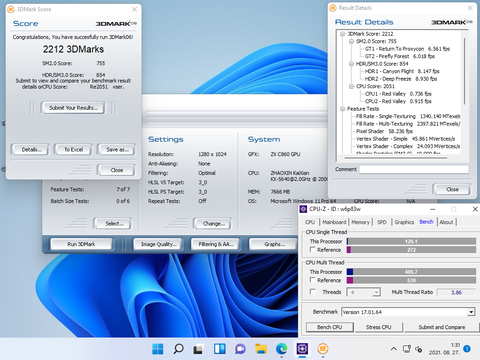Click Result Details vertical scrollbar
Screen dimensions: 480x360
[464, 71]
